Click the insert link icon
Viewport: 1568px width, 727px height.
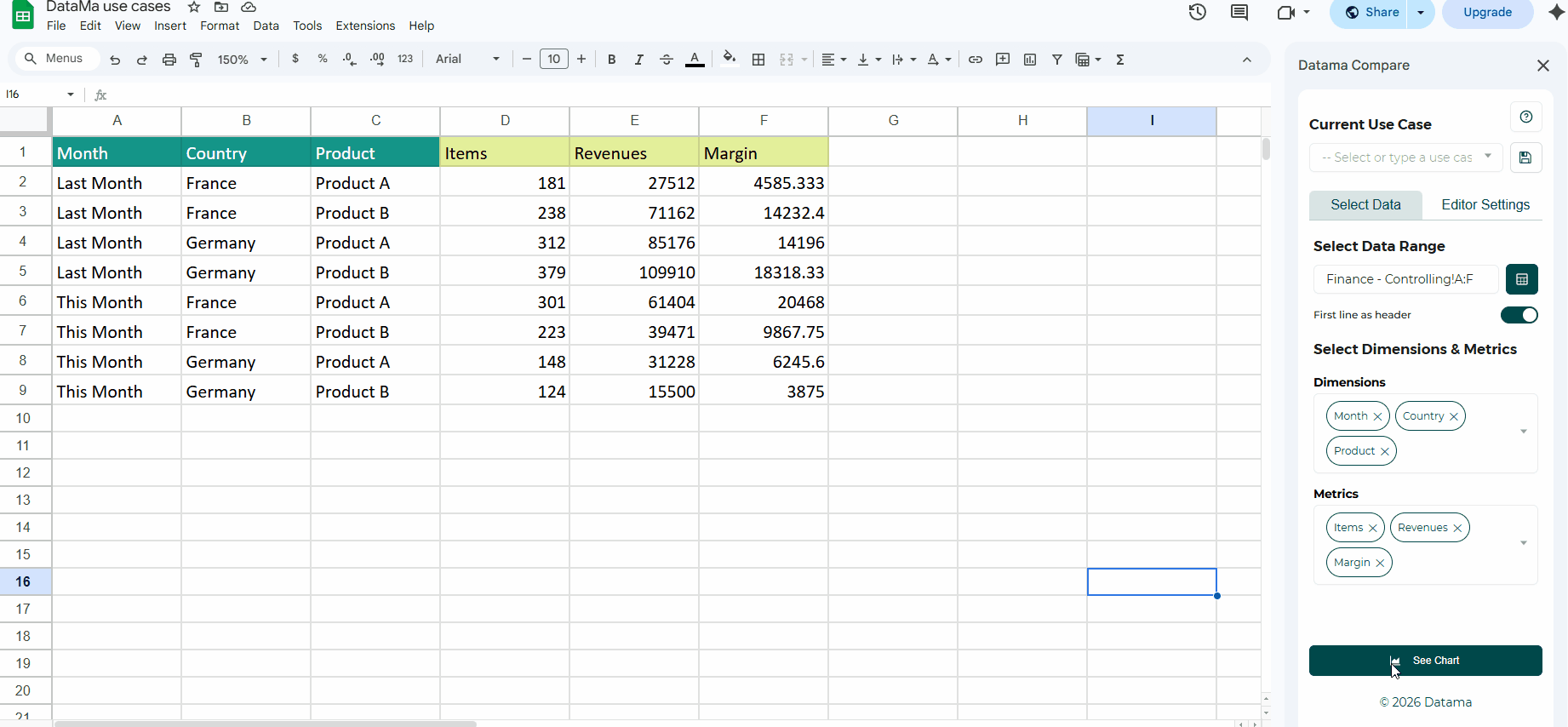click(976, 60)
